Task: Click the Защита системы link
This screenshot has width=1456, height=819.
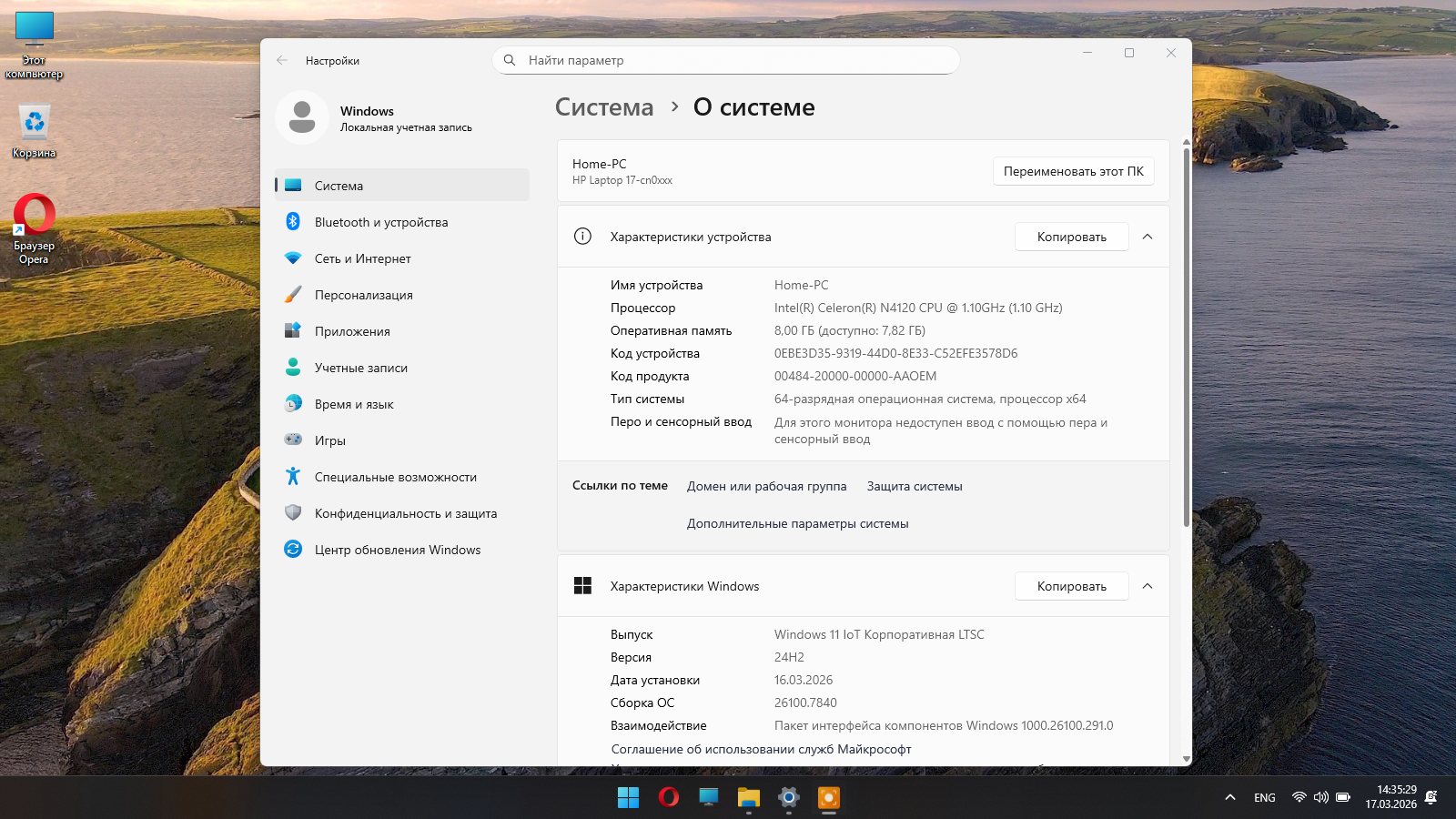Action: click(915, 487)
